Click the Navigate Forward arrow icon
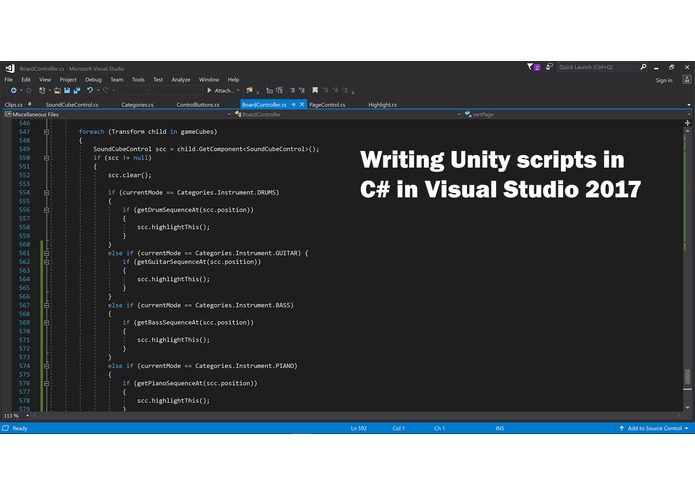The height and width of the screenshot is (494, 695). 29,90
